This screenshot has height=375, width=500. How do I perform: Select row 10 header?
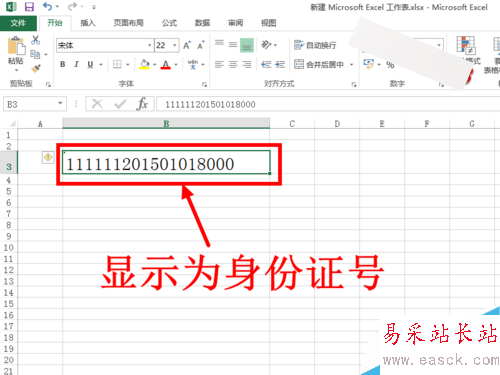[9, 248]
